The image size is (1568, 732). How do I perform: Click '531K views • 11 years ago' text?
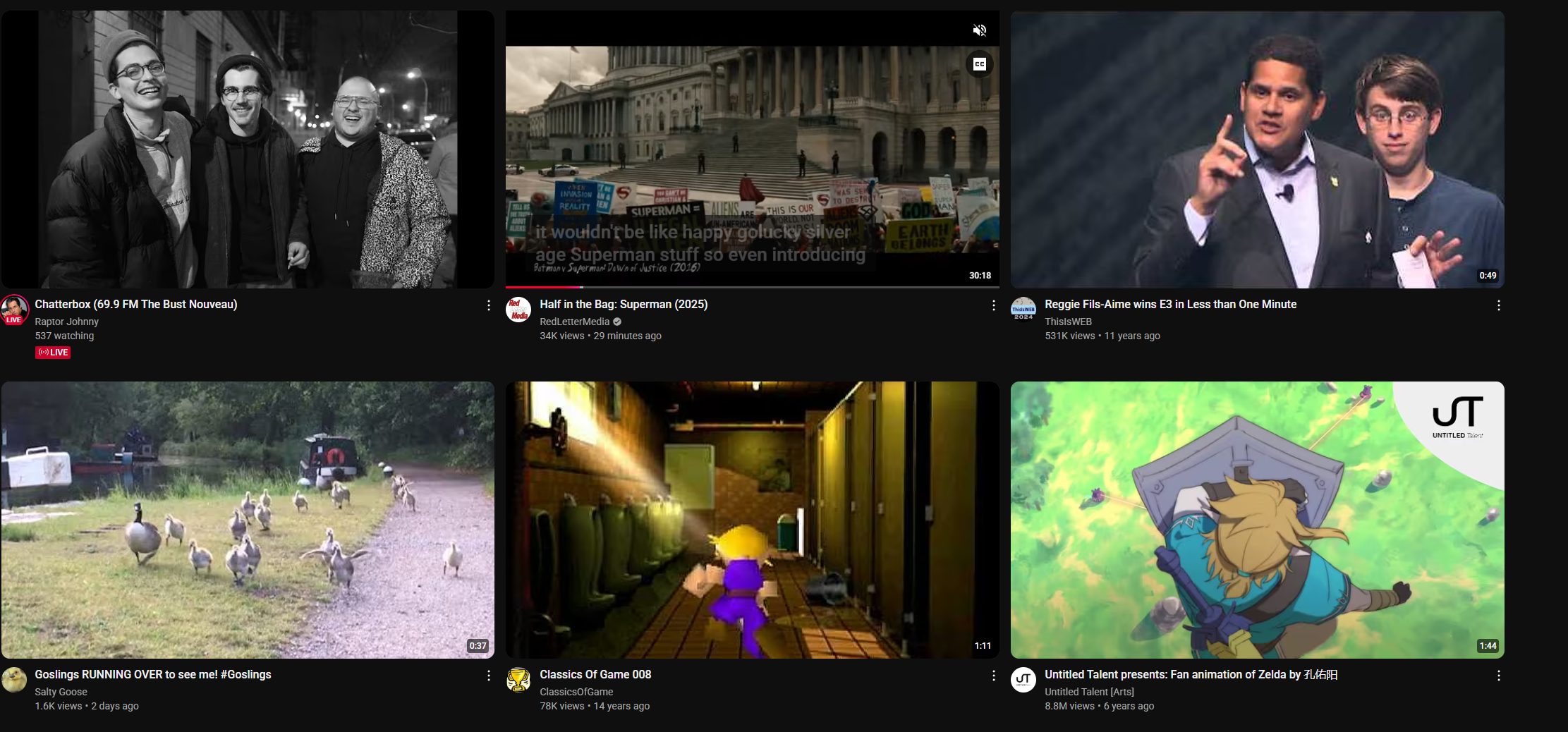click(1102, 336)
